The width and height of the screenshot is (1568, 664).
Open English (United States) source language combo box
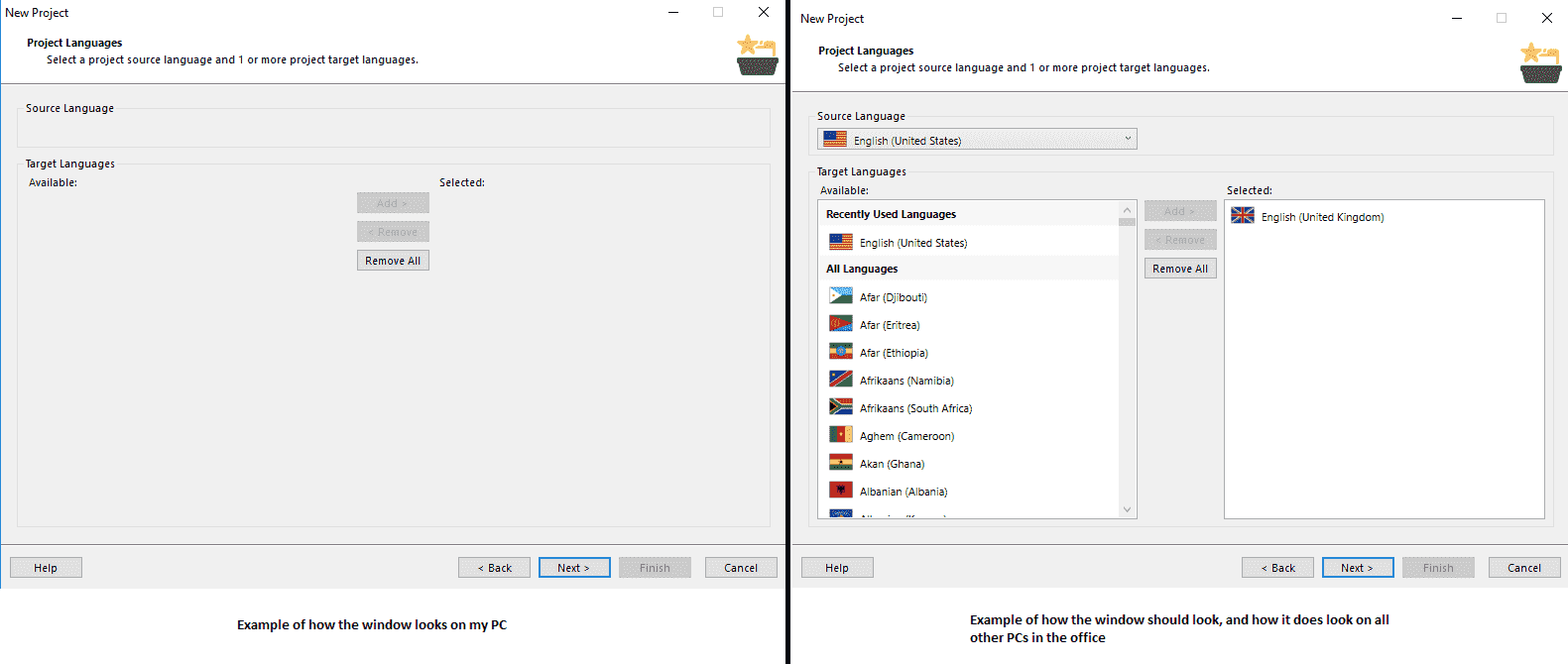point(977,140)
